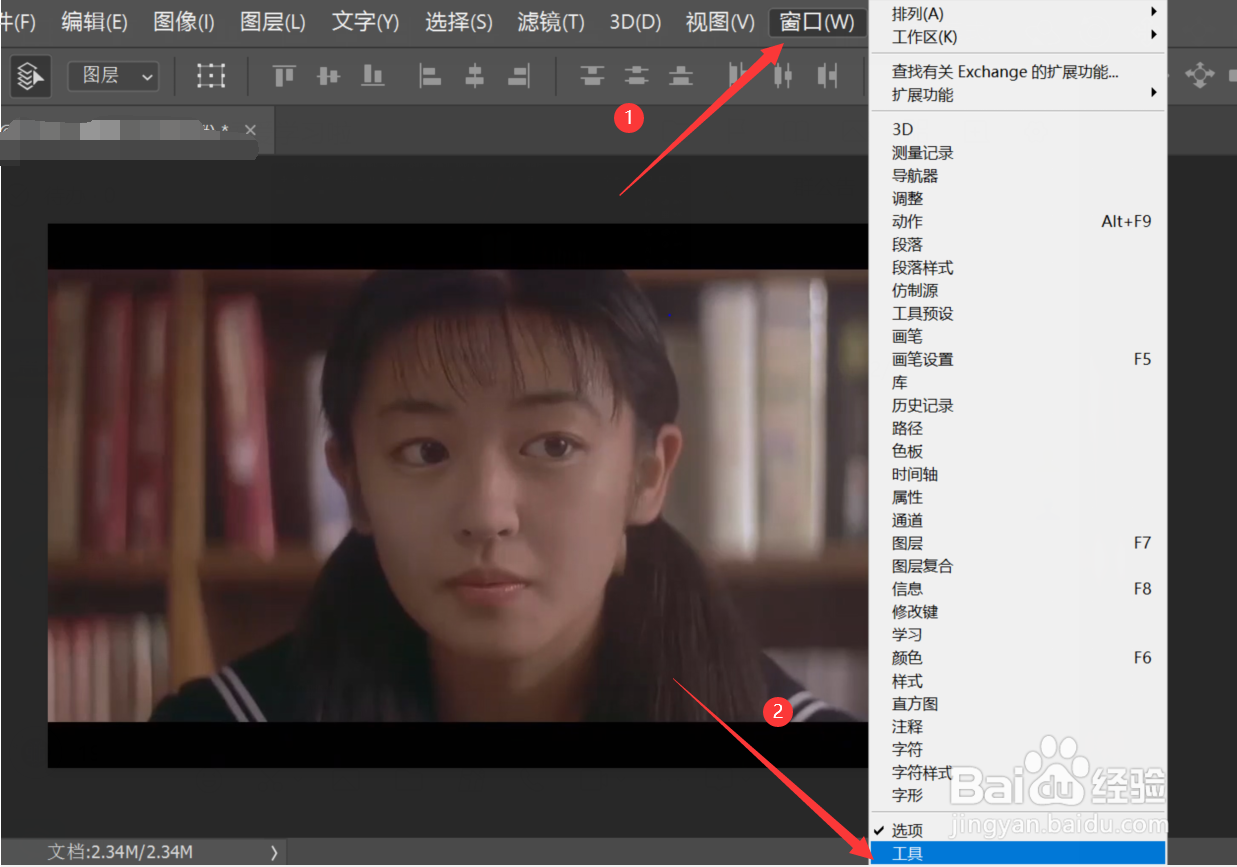Toggle the 段落样式 panel
This screenshot has width=1237, height=867.
(x=1017, y=268)
